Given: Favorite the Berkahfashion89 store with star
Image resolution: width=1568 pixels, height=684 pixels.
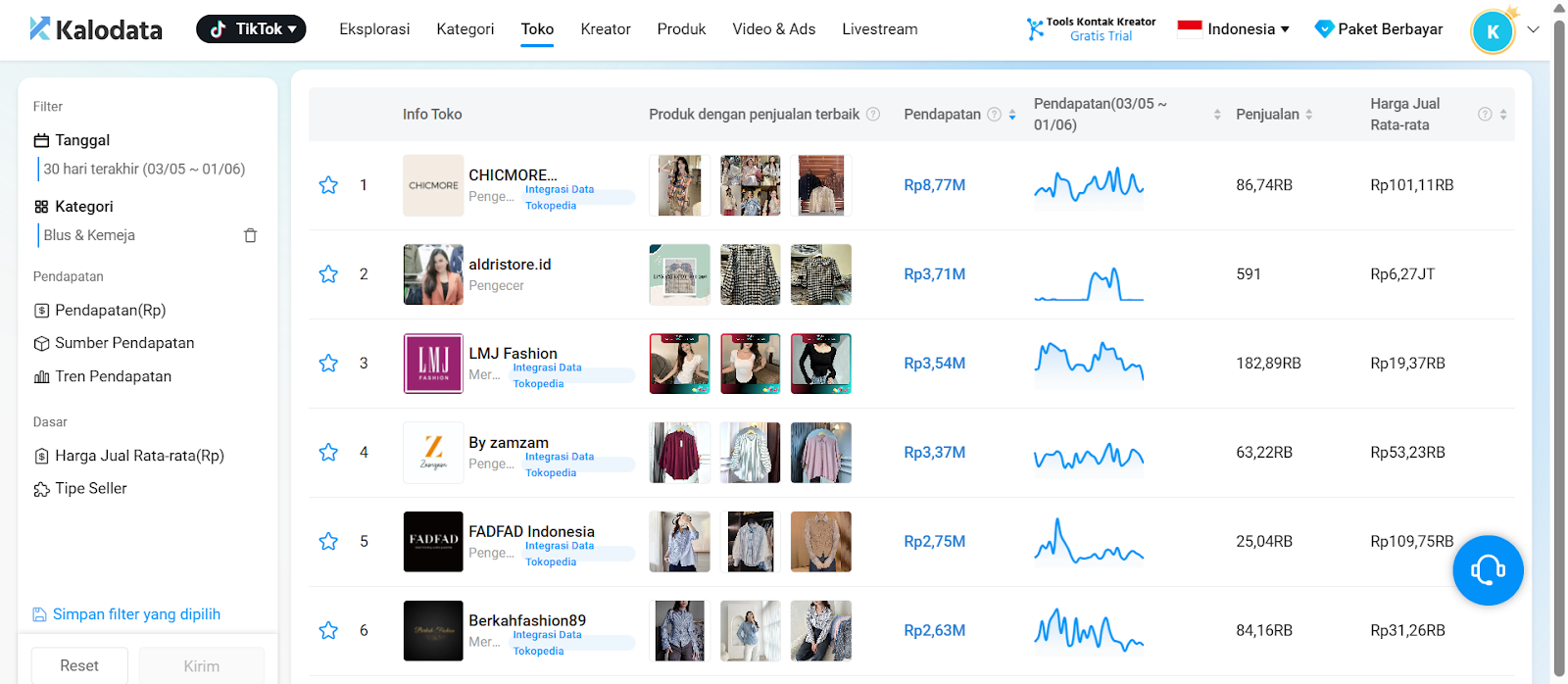Looking at the screenshot, I should (328, 631).
